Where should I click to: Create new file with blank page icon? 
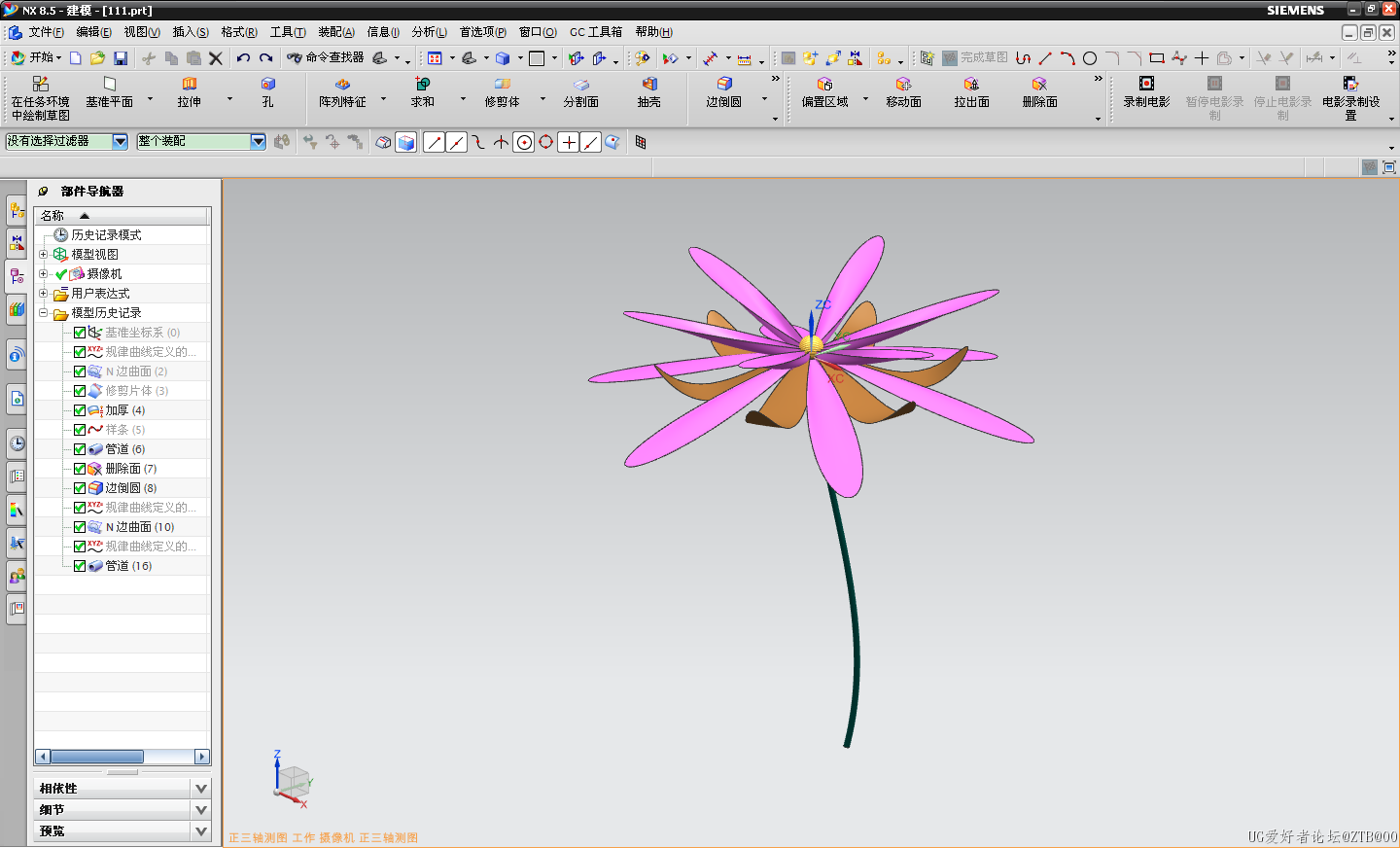pos(75,58)
